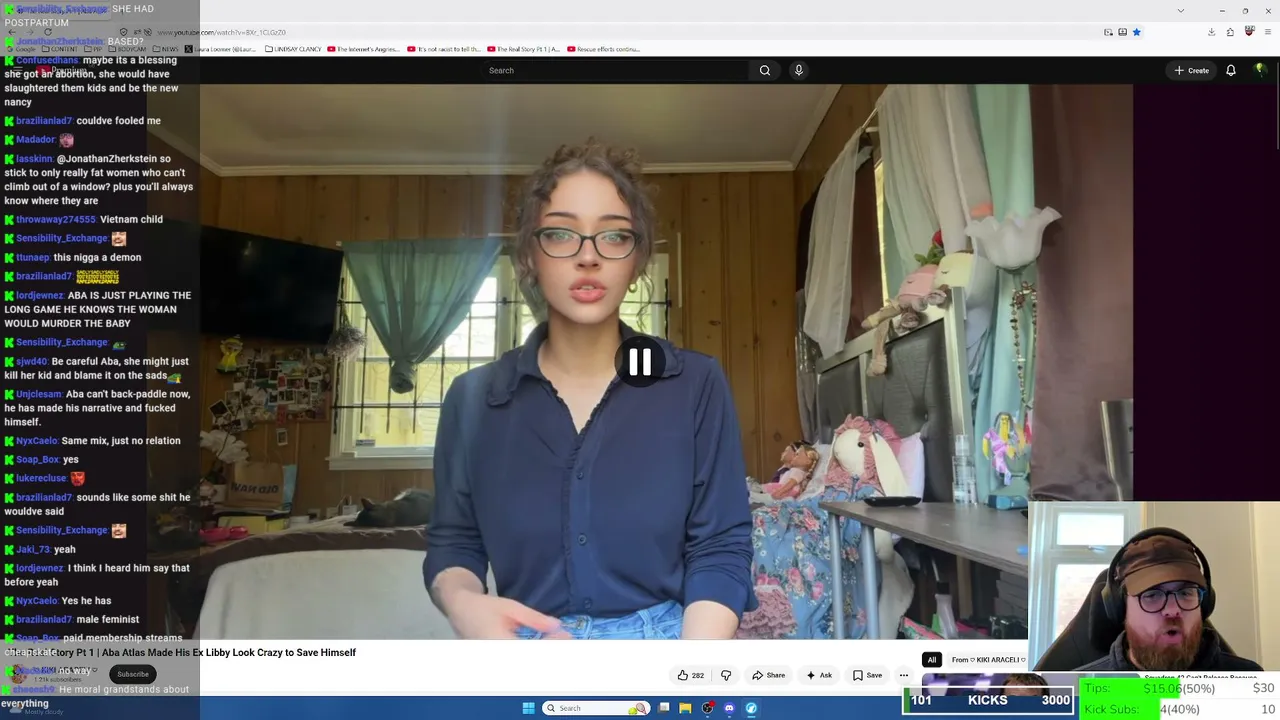Open YouTube notifications bell
1280x720 pixels.
coord(1231,70)
